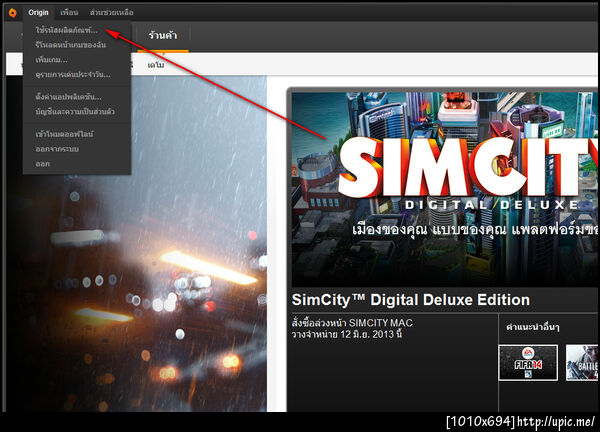
Task: Open the Battlefield 4 recommended thumbnail
Action: (582, 363)
